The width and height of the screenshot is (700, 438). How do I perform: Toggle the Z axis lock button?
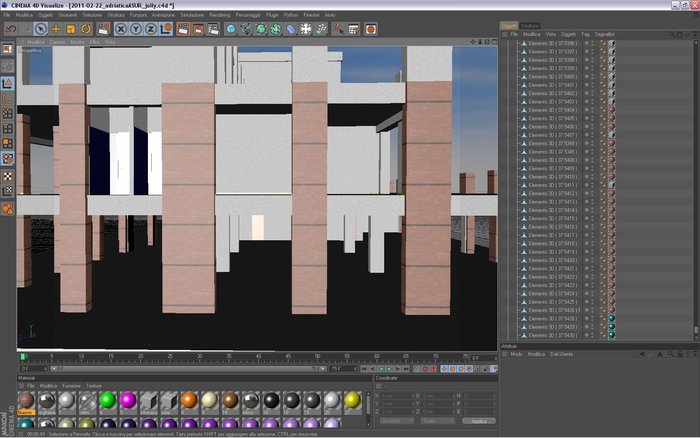151,29
